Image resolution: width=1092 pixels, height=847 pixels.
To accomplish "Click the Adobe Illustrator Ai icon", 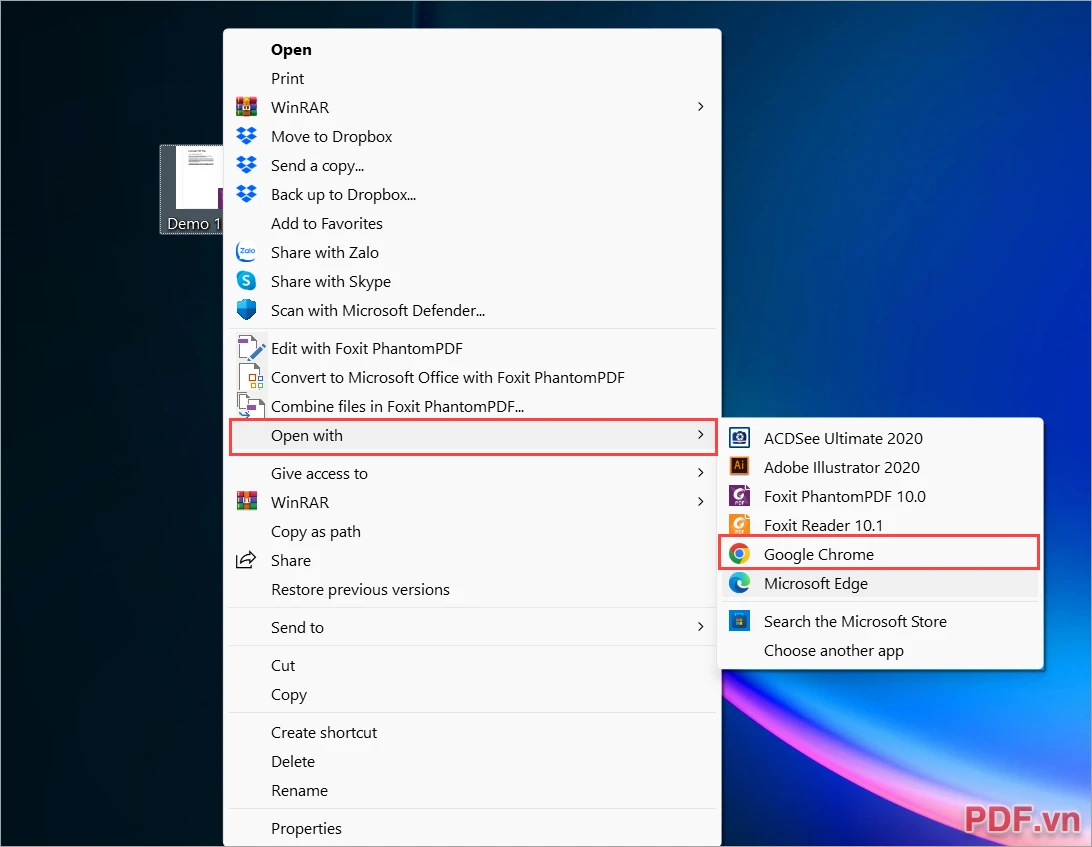I will [x=740, y=466].
